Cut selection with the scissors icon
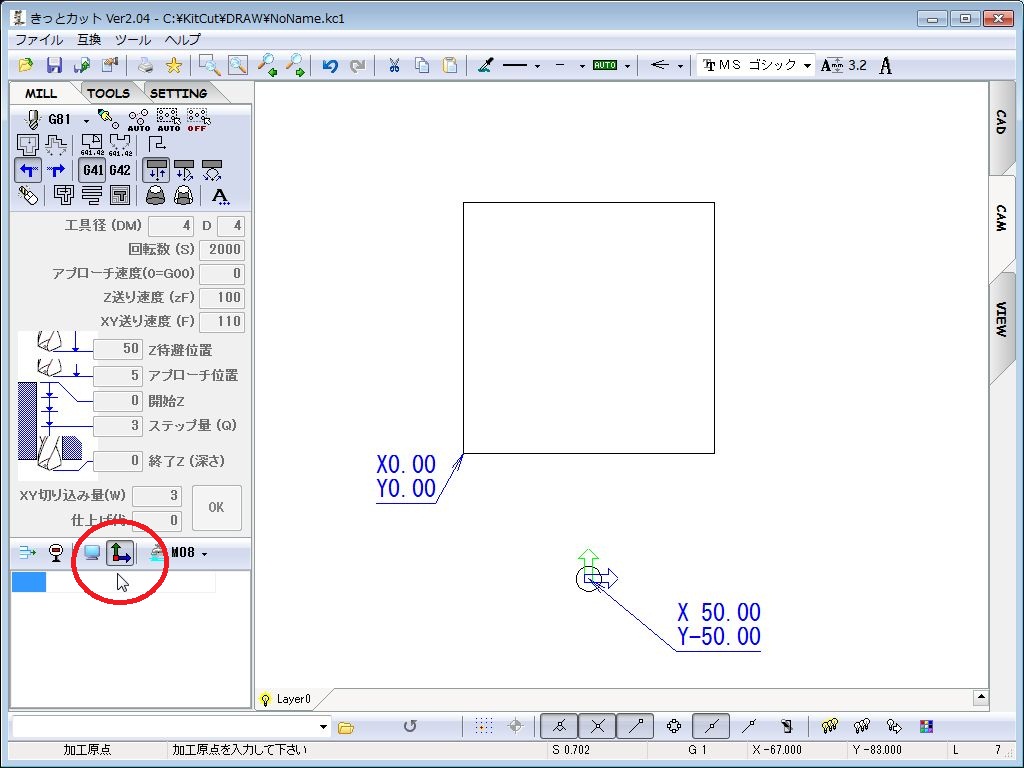The width and height of the screenshot is (1024, 768). [394, 65]
